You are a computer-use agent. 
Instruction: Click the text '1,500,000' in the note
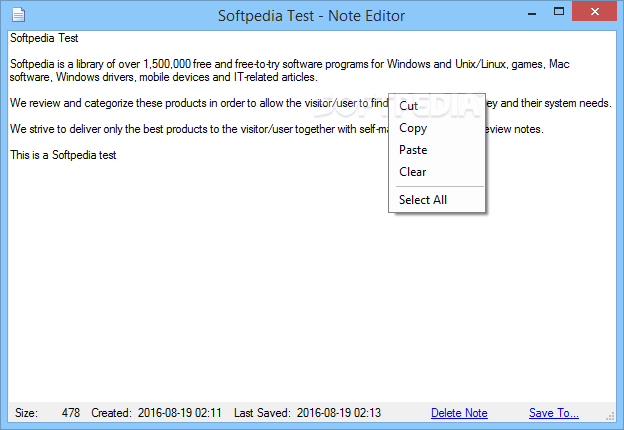tap(167, 64)
